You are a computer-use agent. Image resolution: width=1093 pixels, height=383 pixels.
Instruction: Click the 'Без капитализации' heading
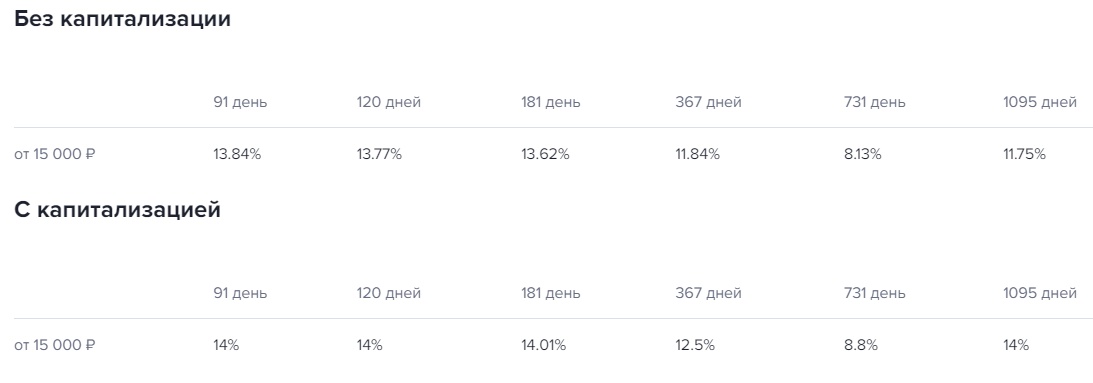point(122,20)
